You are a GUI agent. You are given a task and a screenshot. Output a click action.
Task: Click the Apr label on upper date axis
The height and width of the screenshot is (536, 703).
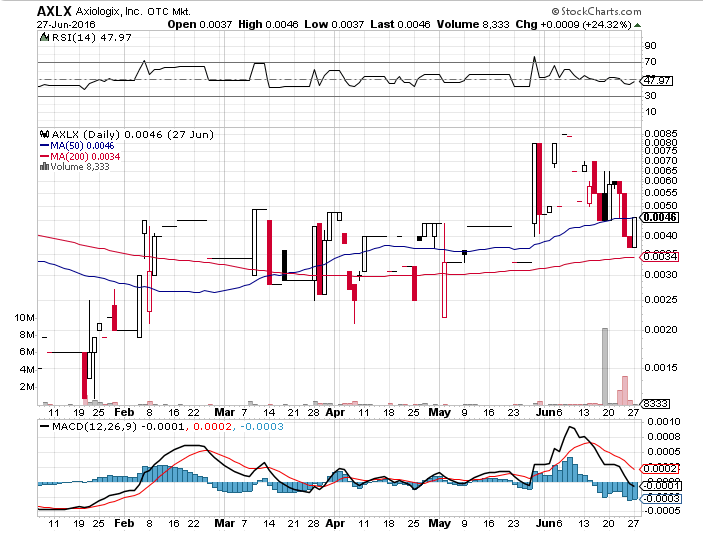pos(335,412)
